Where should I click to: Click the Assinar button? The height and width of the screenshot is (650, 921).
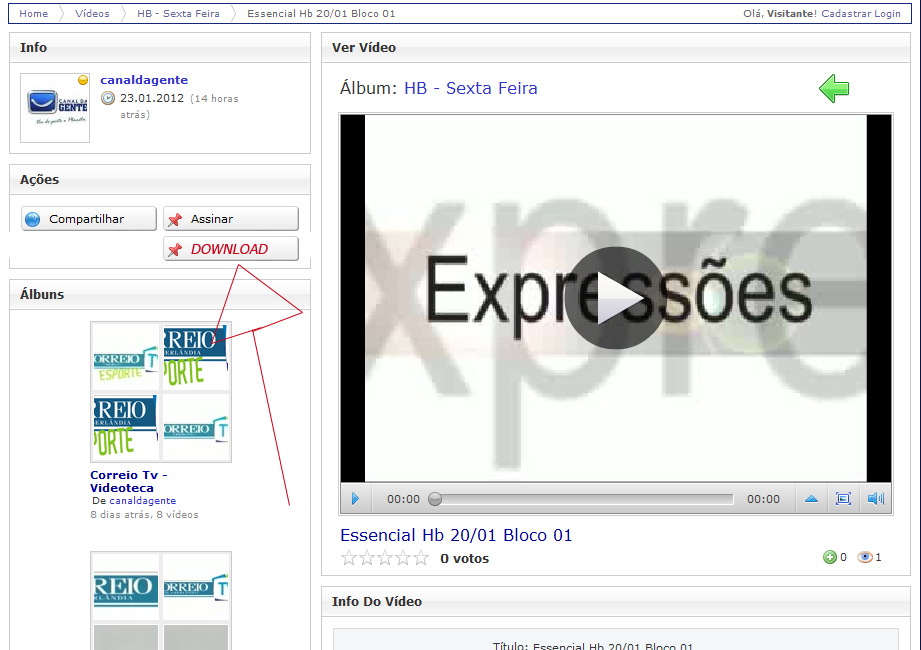[230, 219]
